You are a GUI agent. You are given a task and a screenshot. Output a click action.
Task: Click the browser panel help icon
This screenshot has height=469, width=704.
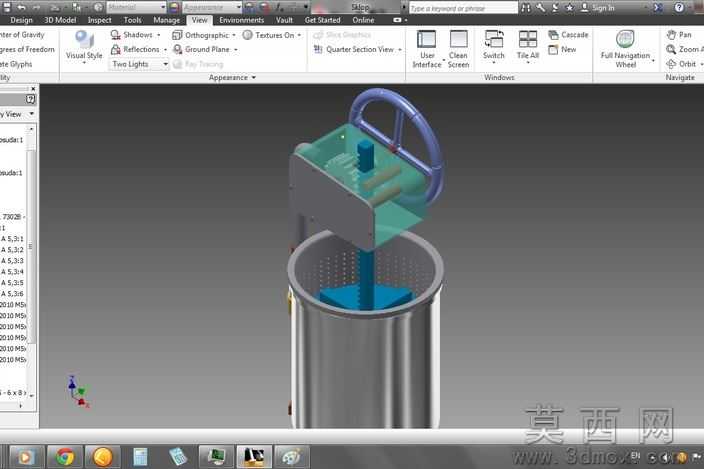30,99
